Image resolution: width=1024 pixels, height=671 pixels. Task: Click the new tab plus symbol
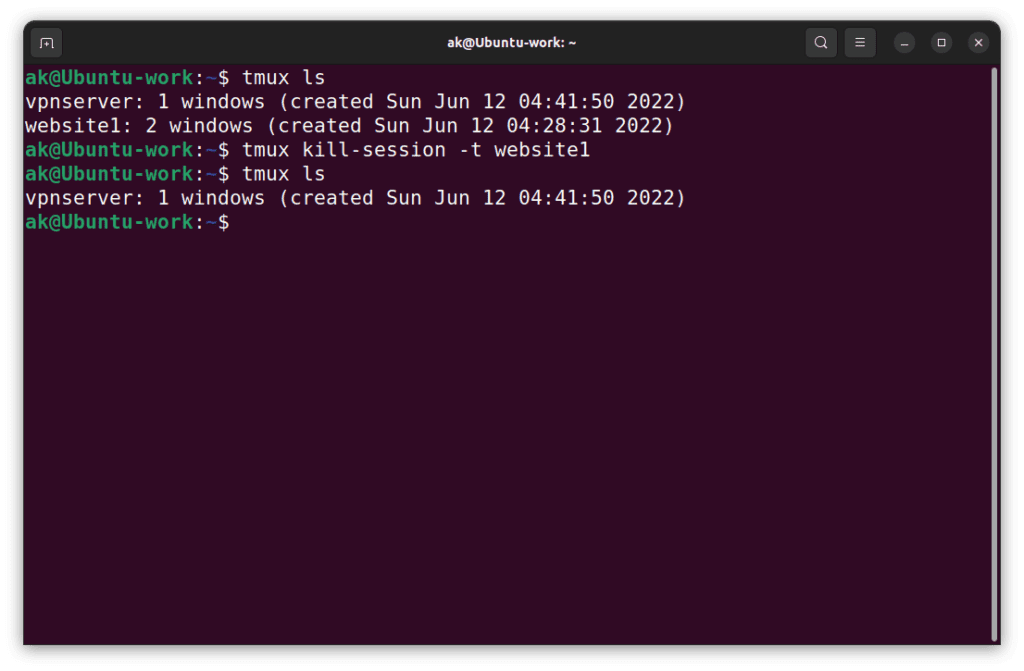(x=46, y=42)
